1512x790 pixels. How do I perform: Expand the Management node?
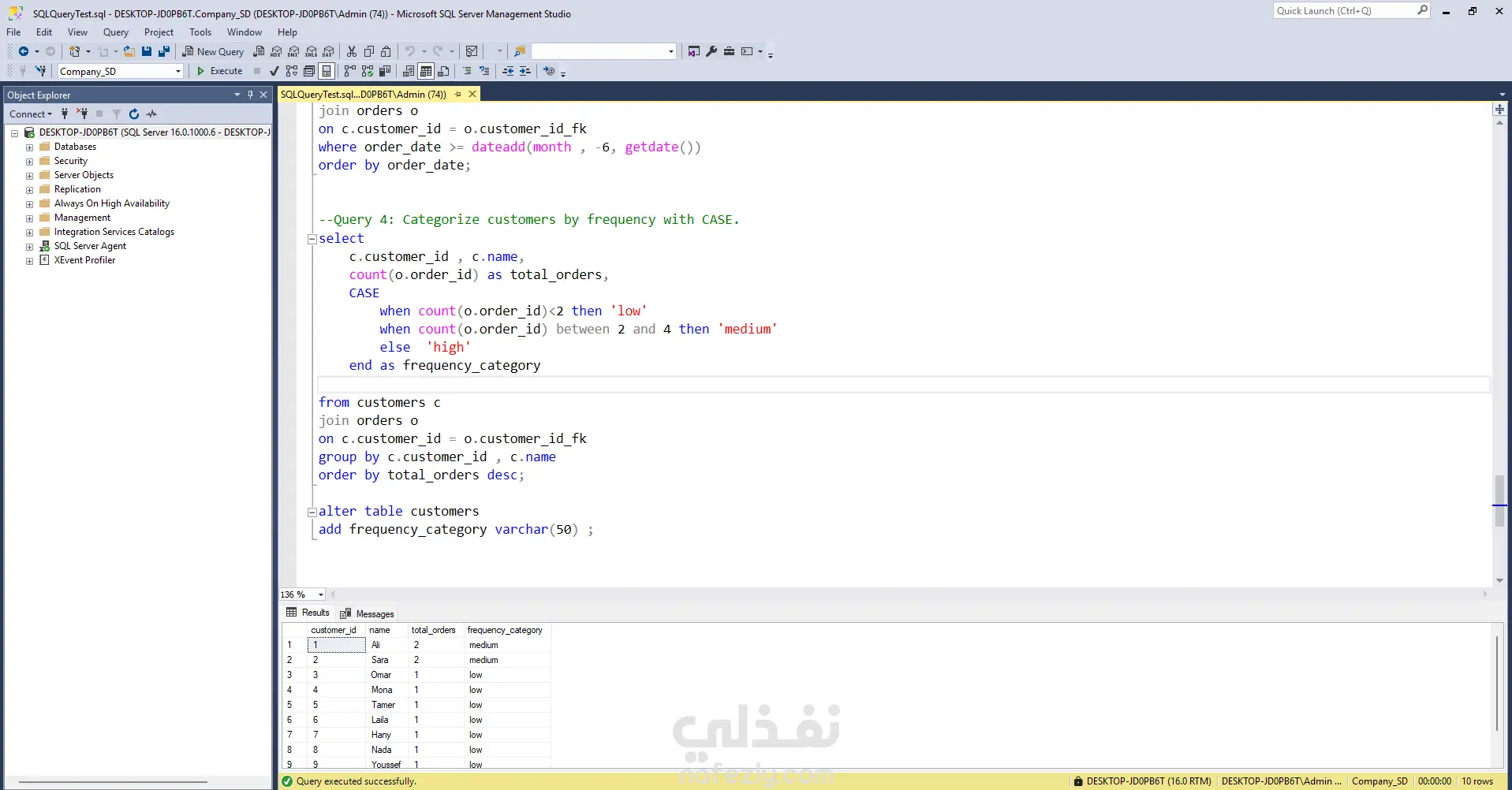29,218
